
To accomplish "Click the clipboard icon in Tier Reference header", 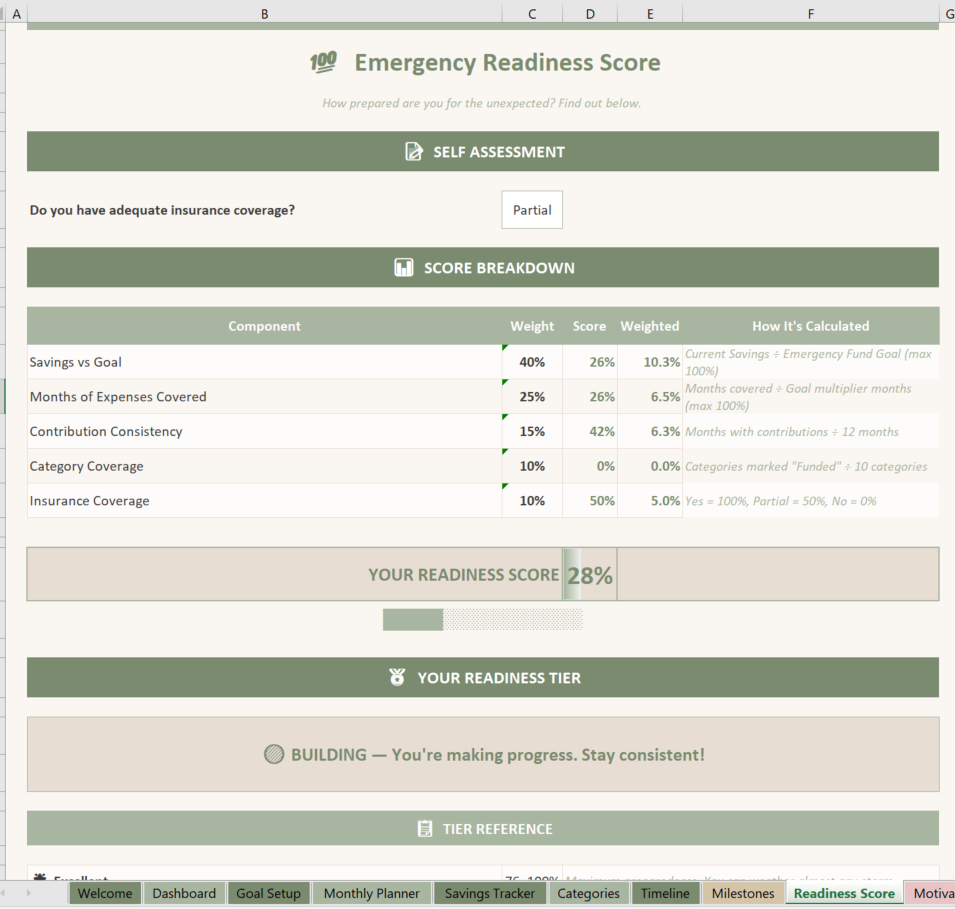I will [425, 829].
